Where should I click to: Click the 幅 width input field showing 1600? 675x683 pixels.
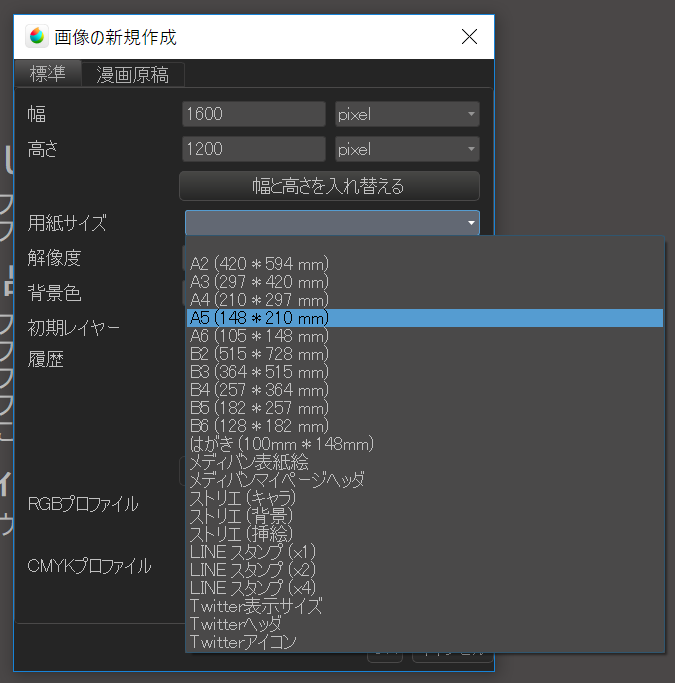[x=254, y=114]
